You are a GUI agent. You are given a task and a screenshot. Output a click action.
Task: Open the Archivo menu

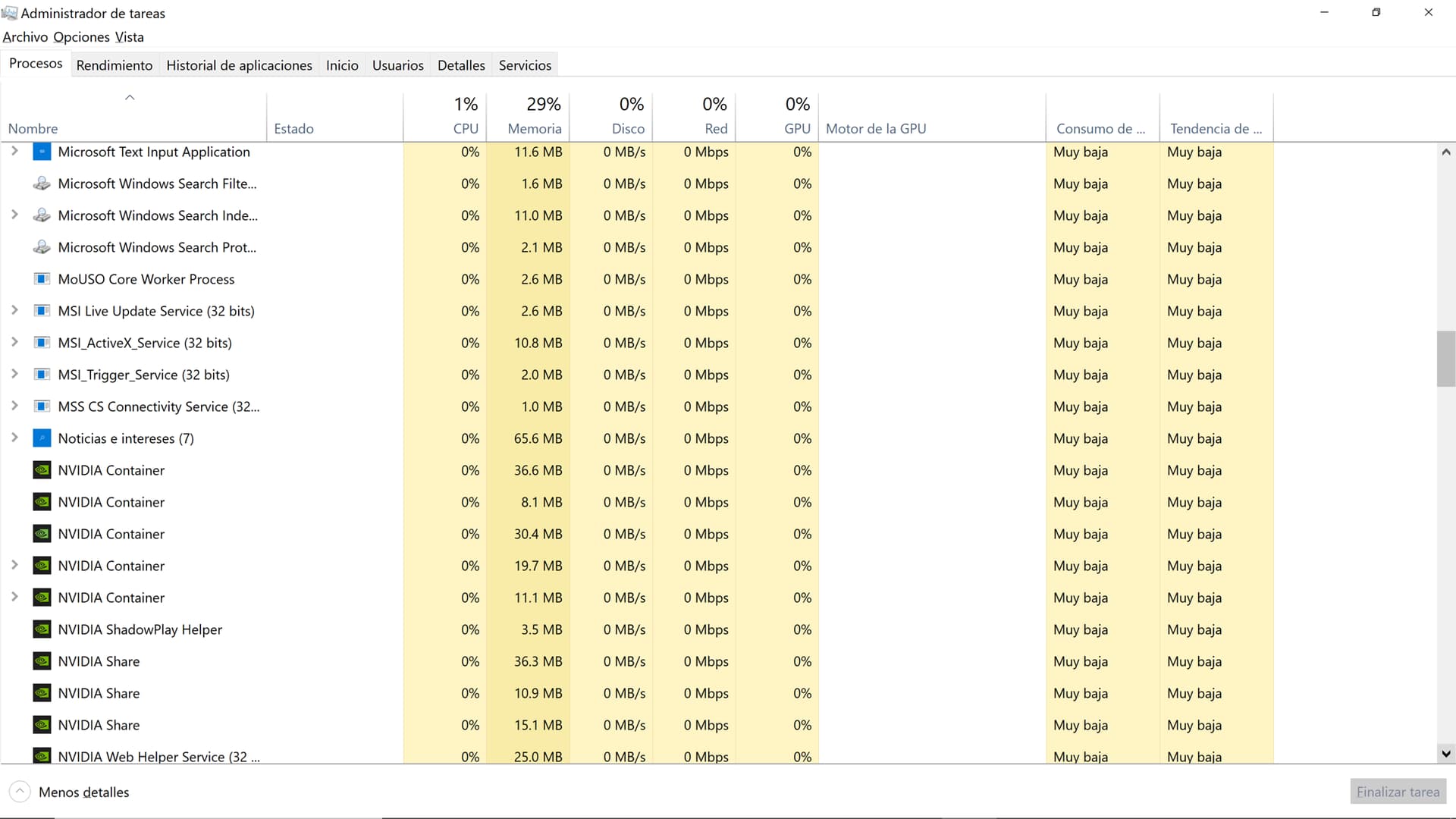[x=25, y=37]
